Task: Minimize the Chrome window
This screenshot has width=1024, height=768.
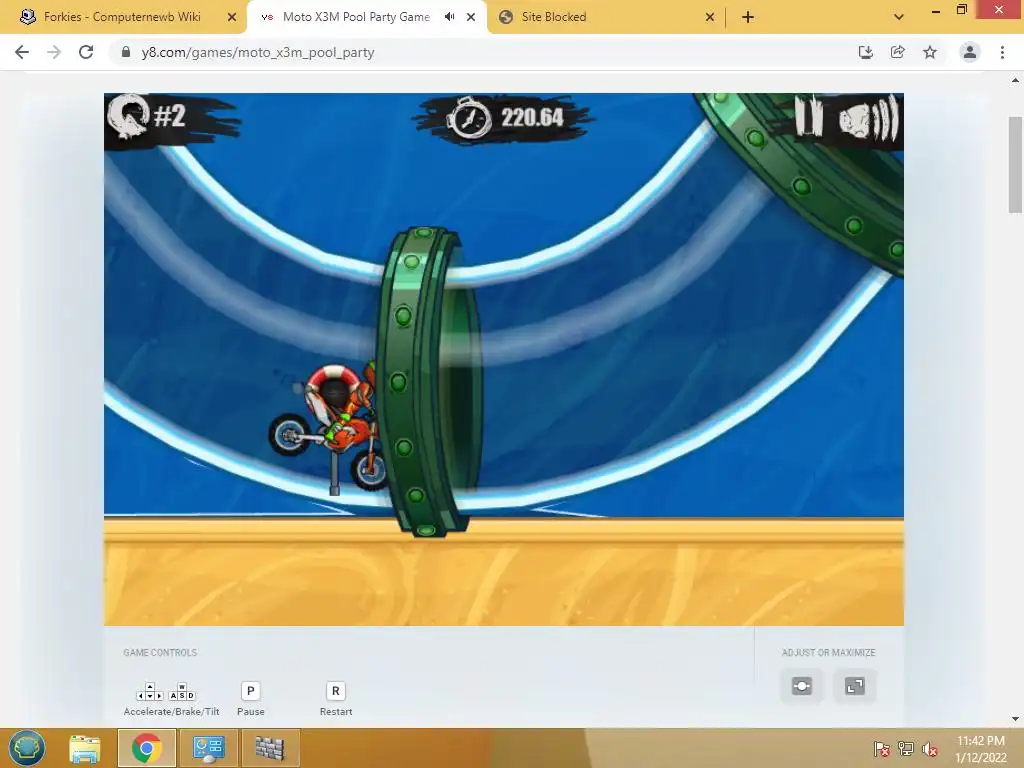Action: coord(935,10)
